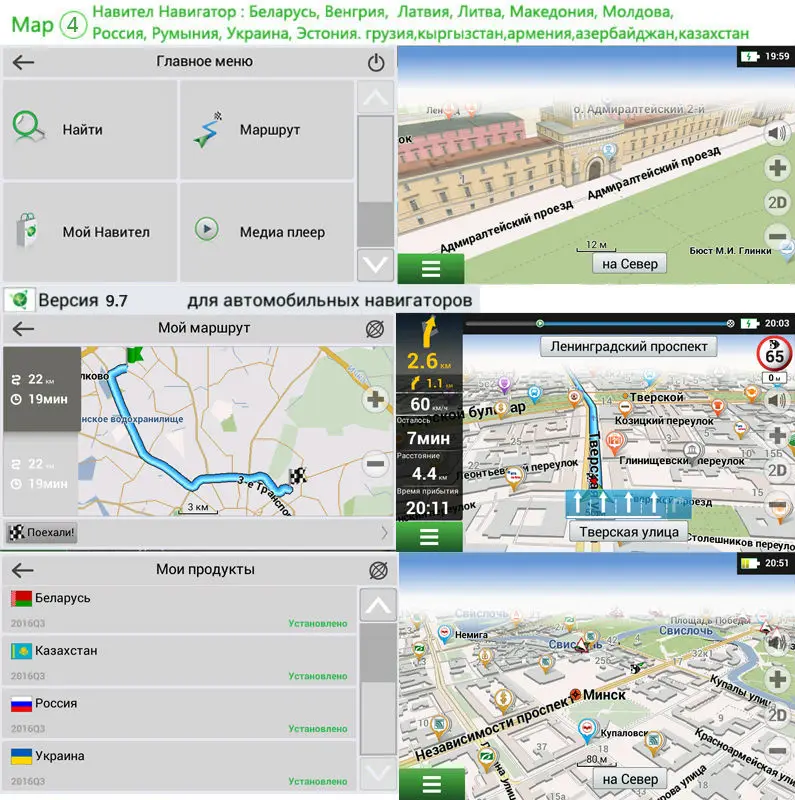Zoom out on the Мой маршрут map
This screenshot has width=795, height=800.
(x=375, y=464)
